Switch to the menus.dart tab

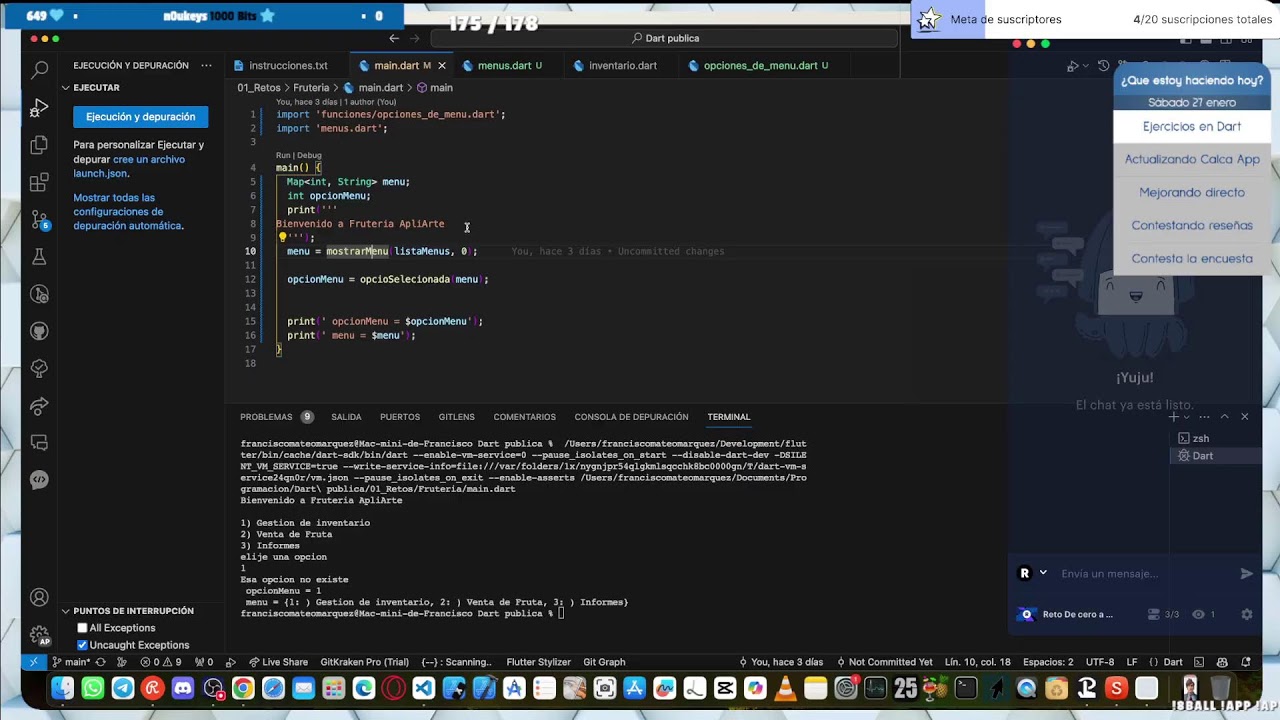510,65
